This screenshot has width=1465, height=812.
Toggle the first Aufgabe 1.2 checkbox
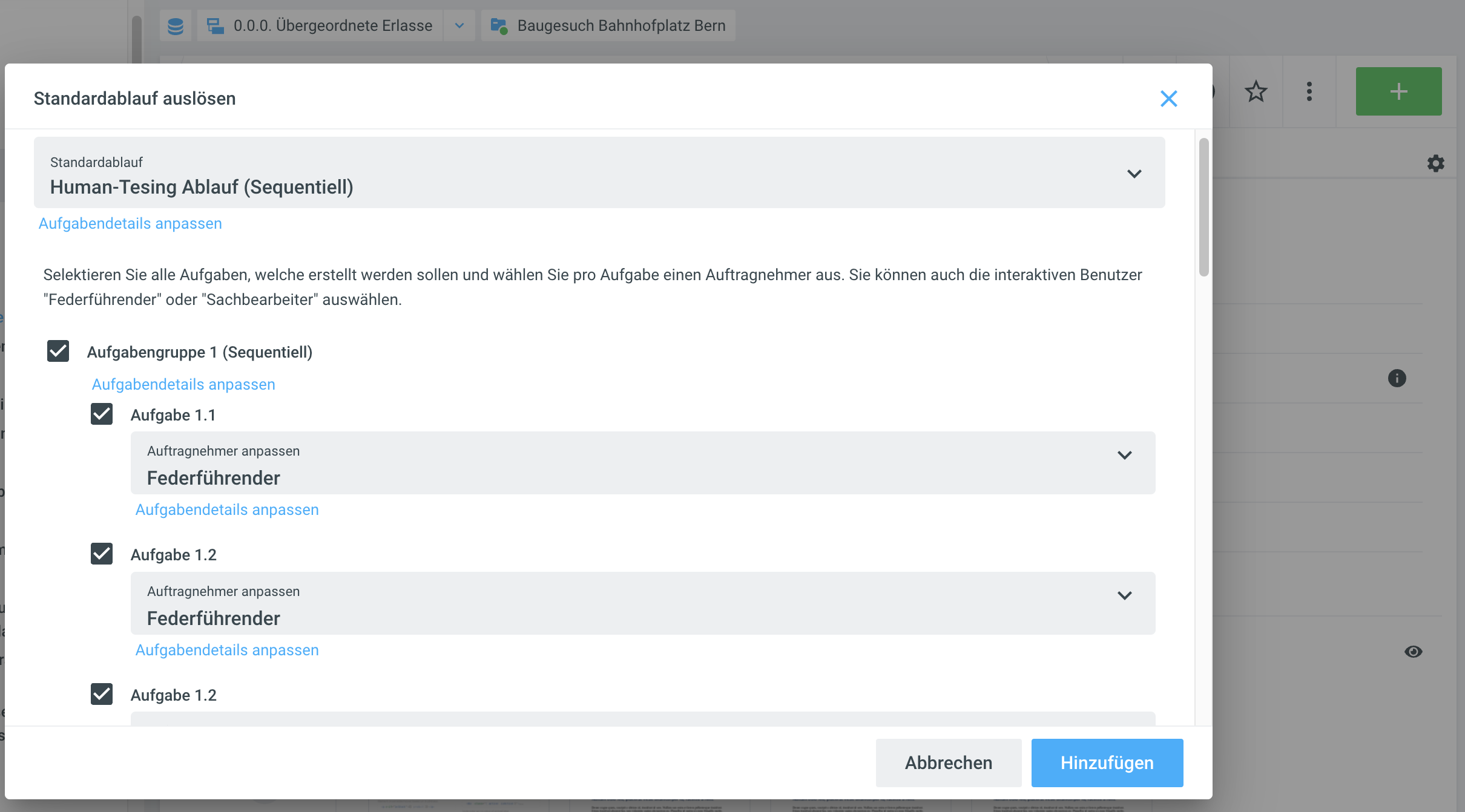[x=102, y=554]
